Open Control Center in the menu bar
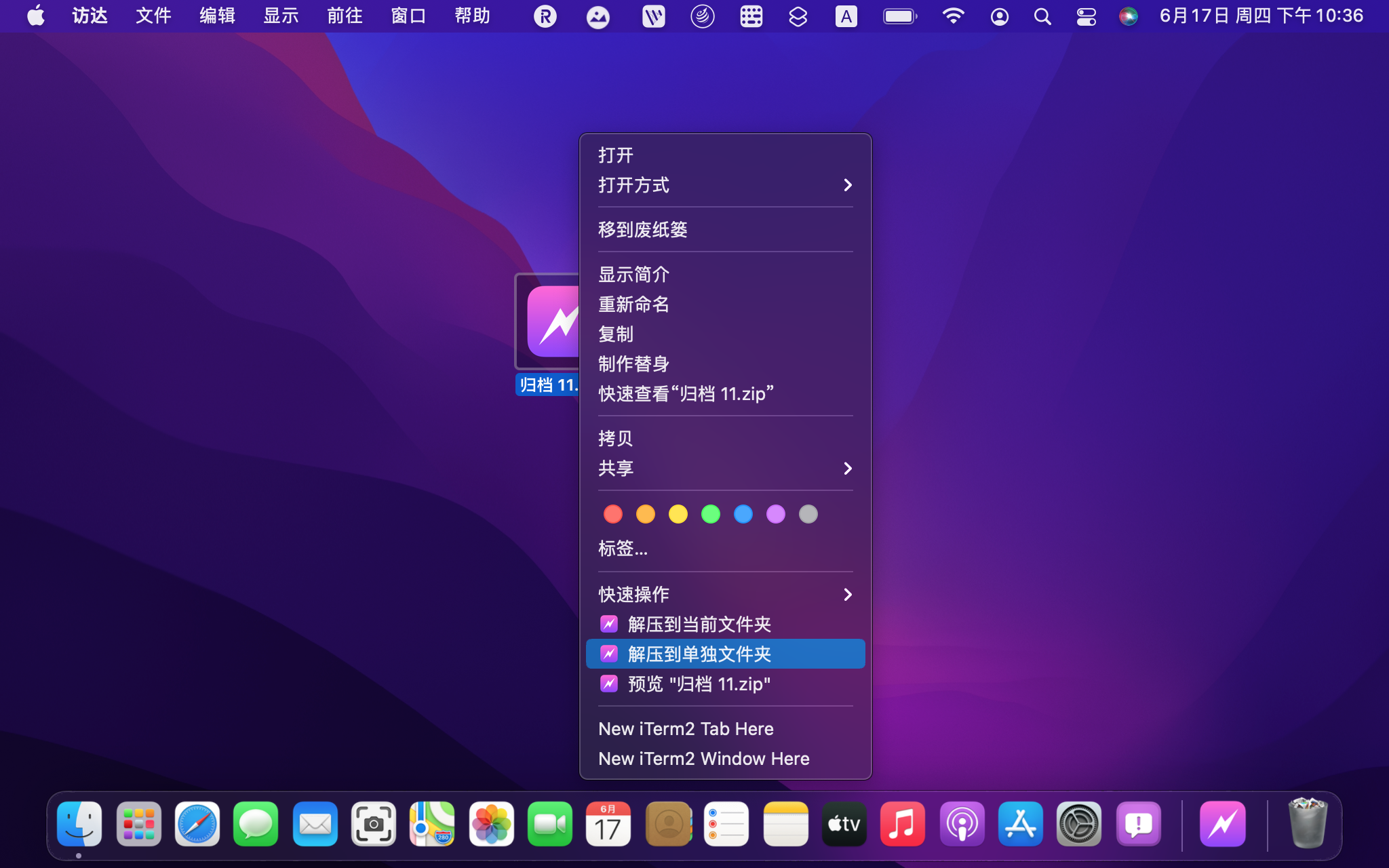This screenshot has height=868, width=1389. click(1086, 16)
